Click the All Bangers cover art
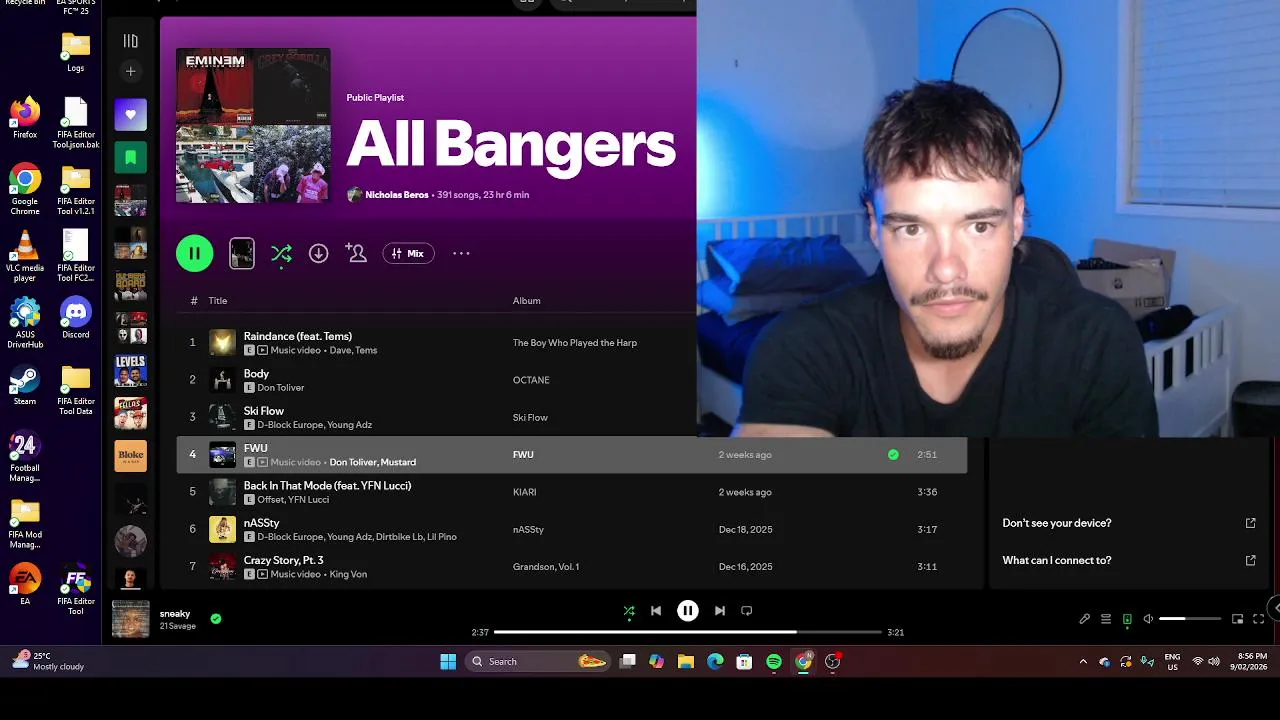The height and width of the screenshot is (720, 1280). point(253,125)
